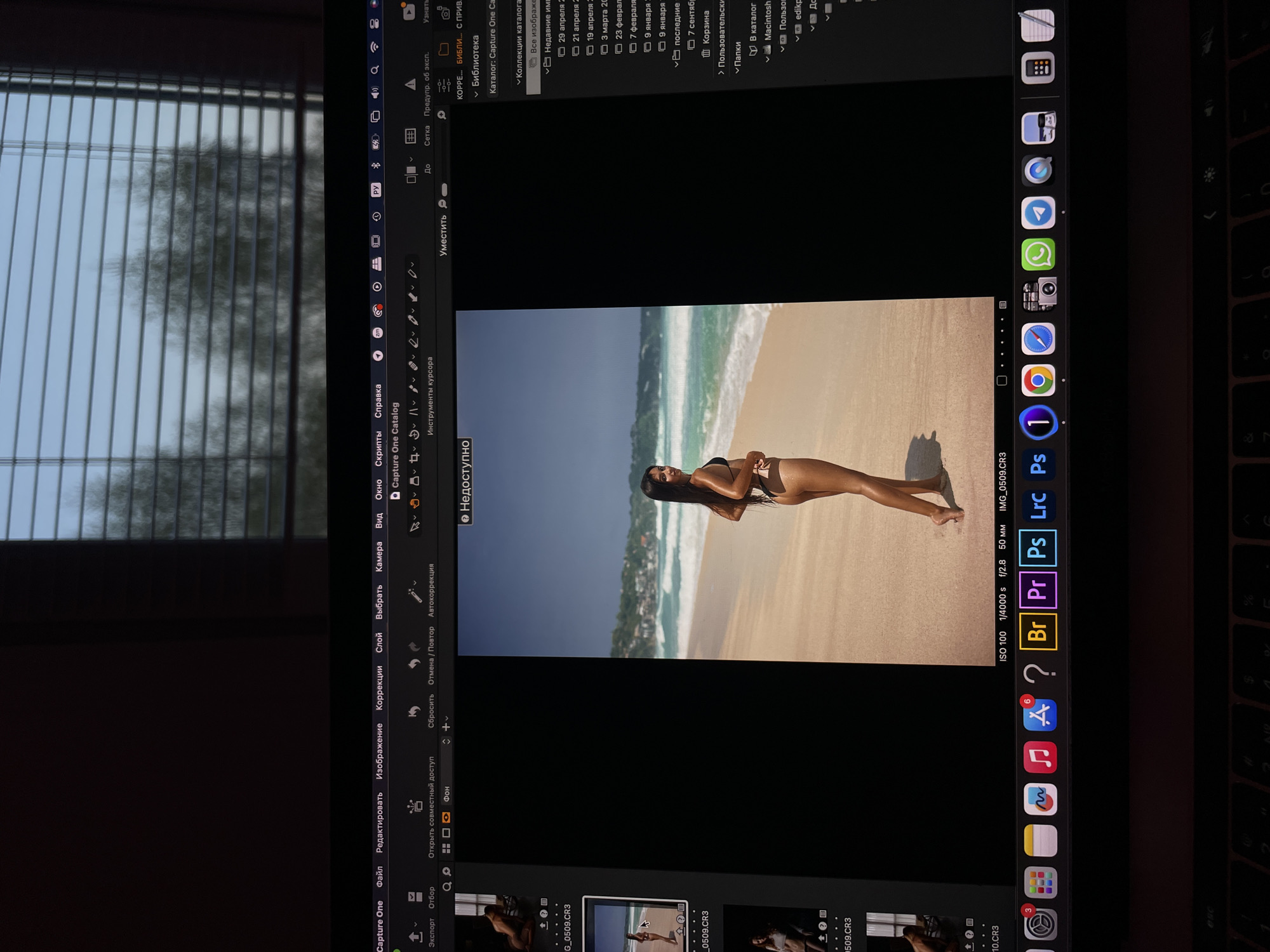The width and height of the screenshot is (1270, 952).
Task: Collapse the Папки section
Action: pos(737,70)
